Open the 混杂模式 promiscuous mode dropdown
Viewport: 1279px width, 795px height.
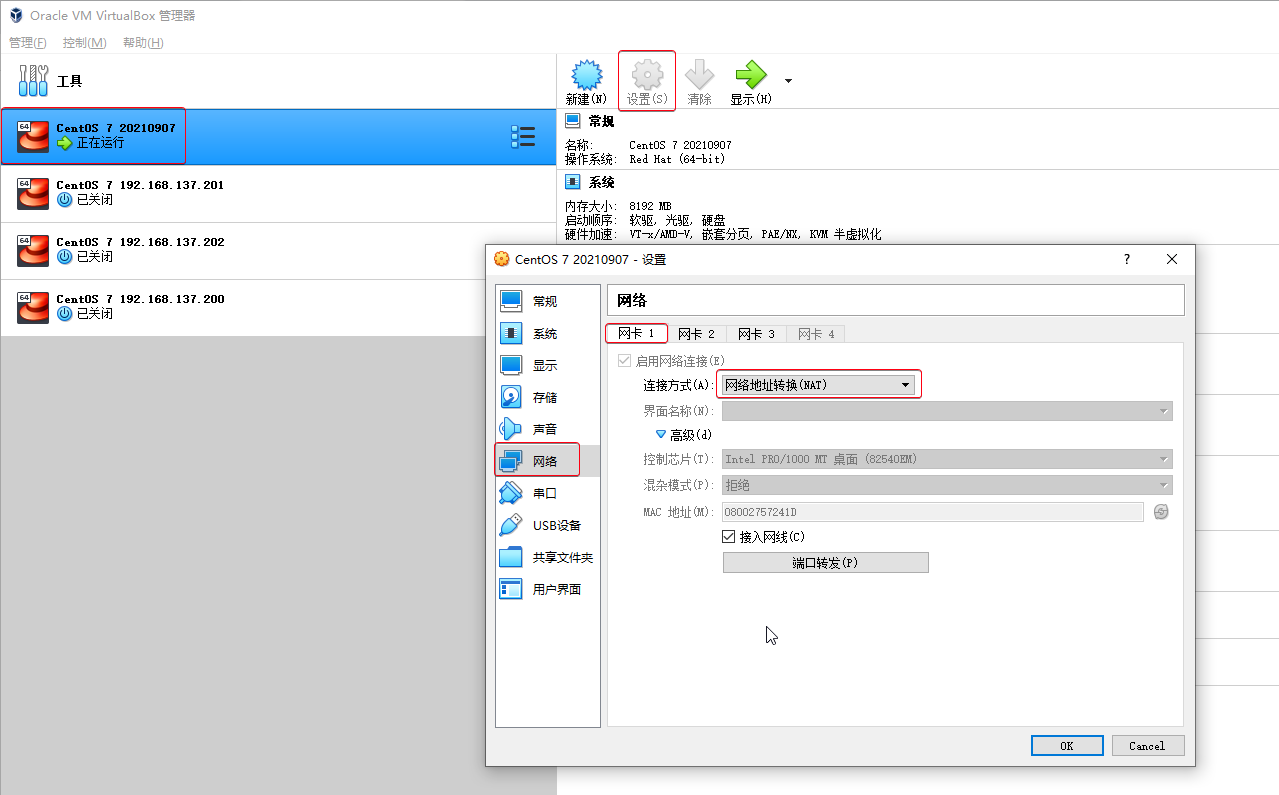click(947, 485)
